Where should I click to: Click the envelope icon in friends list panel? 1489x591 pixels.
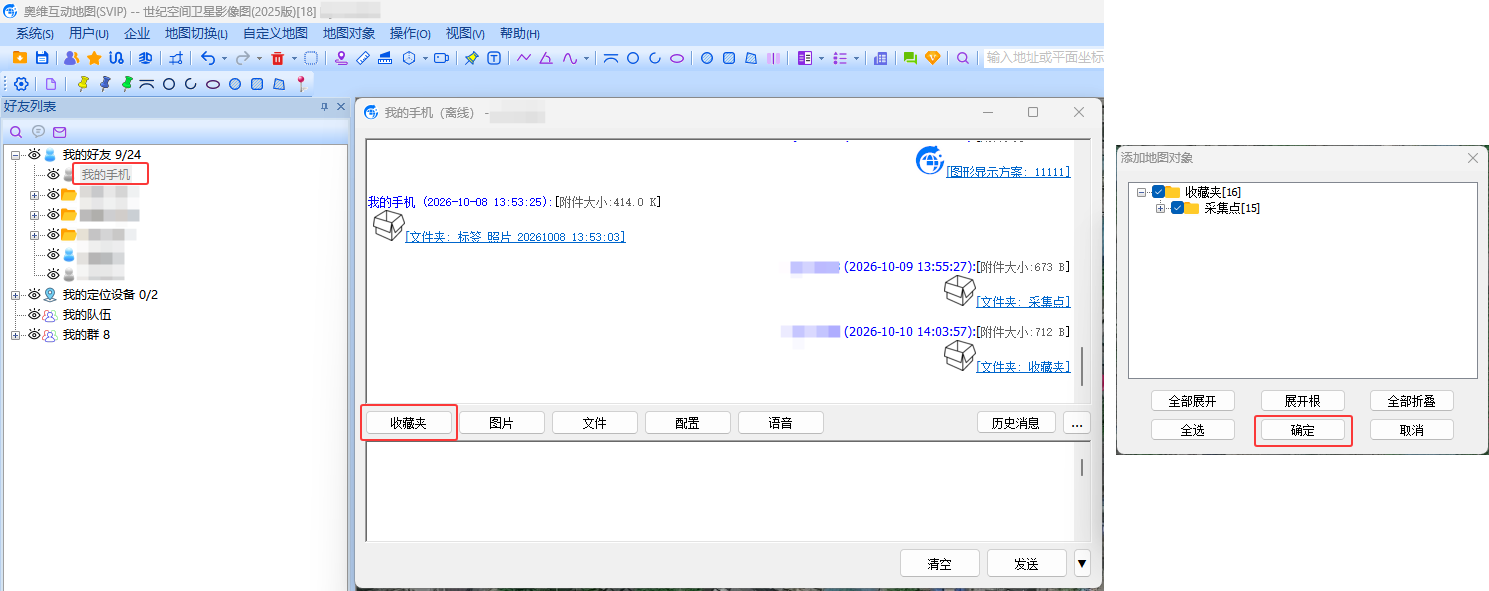pos(60,131)
